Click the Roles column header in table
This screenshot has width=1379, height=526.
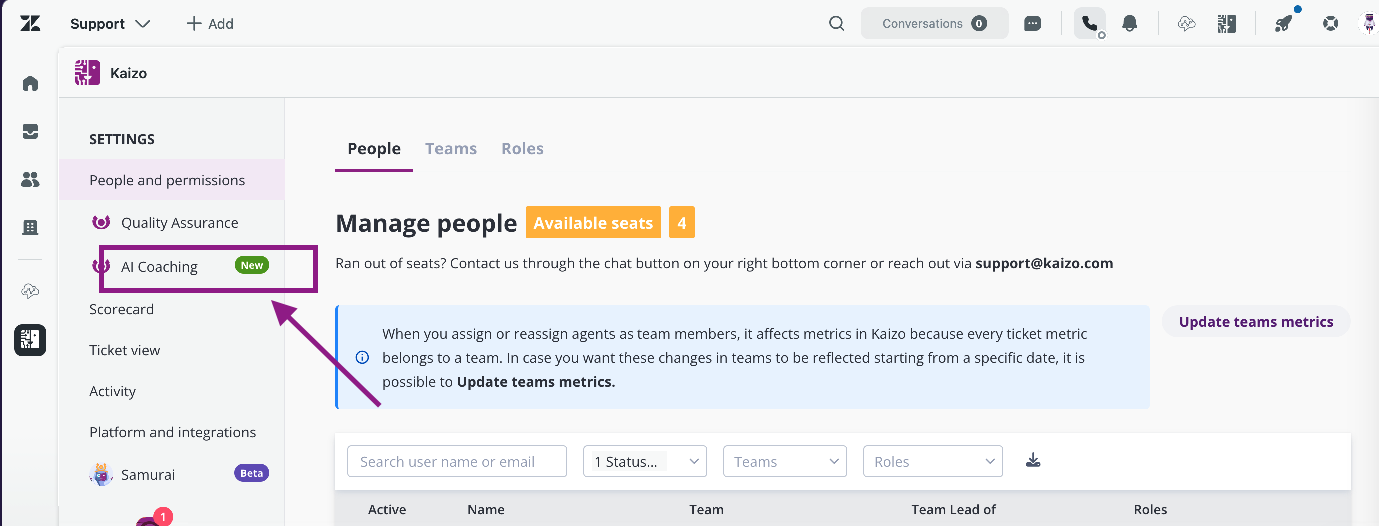(1151, 509)
